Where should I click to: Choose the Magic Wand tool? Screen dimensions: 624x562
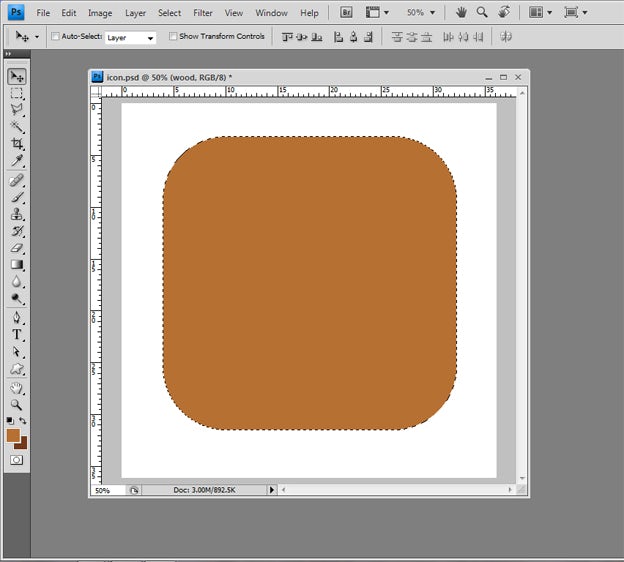17,127
